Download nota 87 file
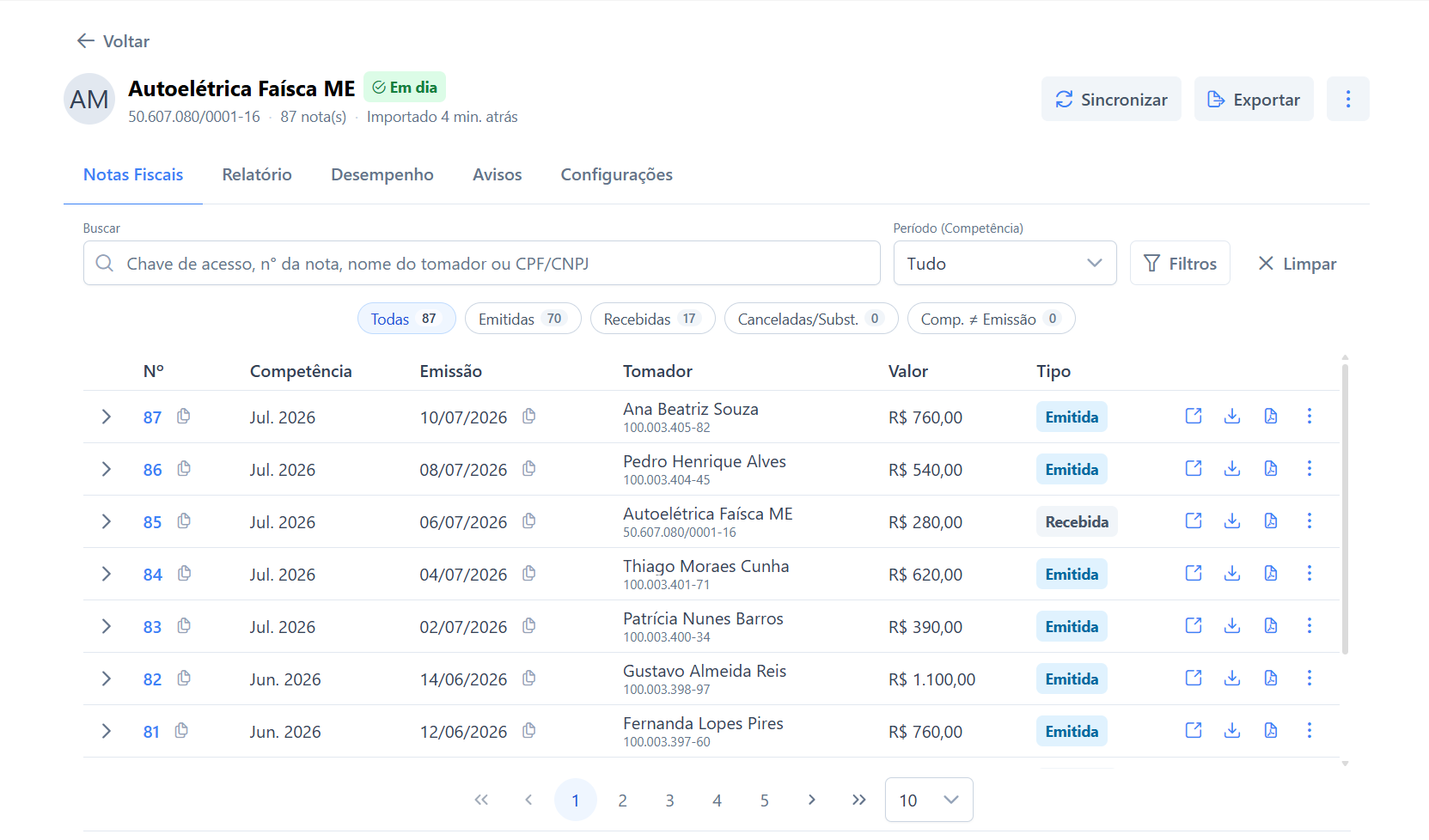Viewport: 1429px width, 840px height. [1232, 417]
